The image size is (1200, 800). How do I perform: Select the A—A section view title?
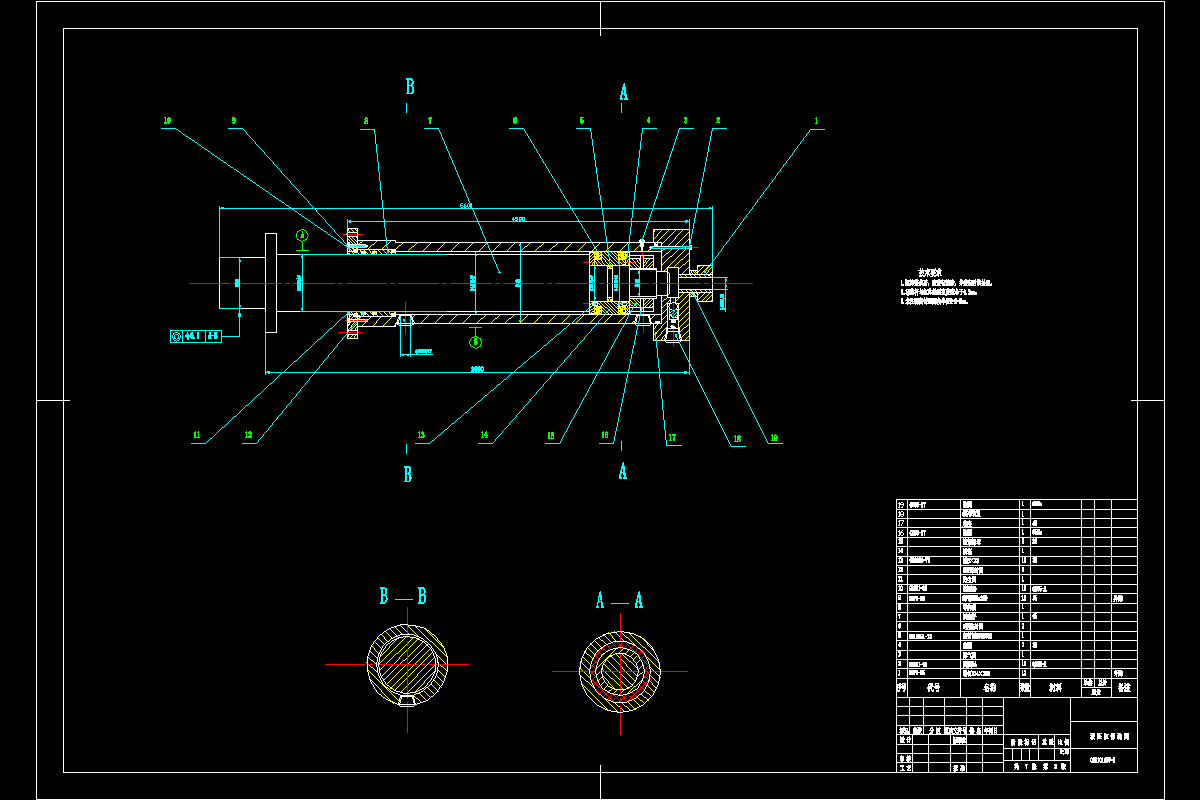point(619,600)
